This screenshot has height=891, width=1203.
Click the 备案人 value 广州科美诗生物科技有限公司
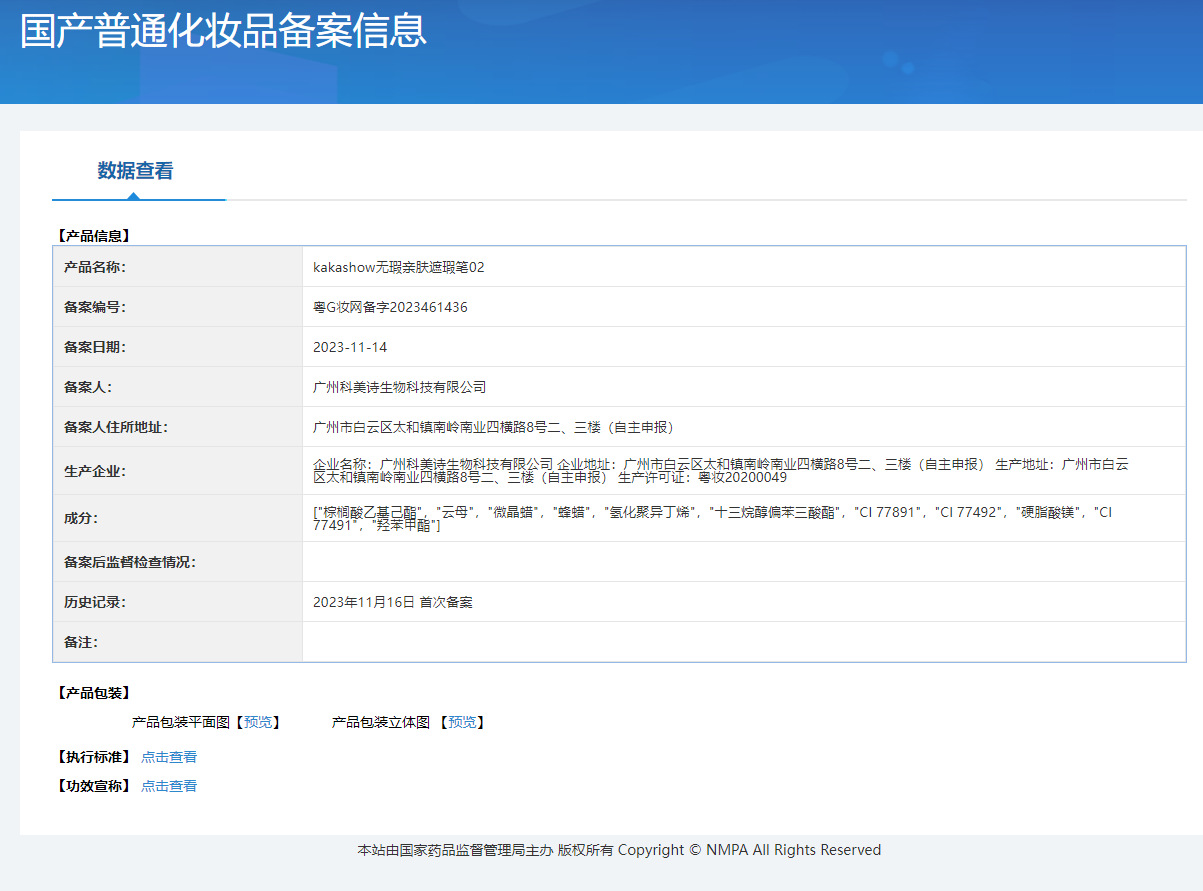[x=399, y=387]
